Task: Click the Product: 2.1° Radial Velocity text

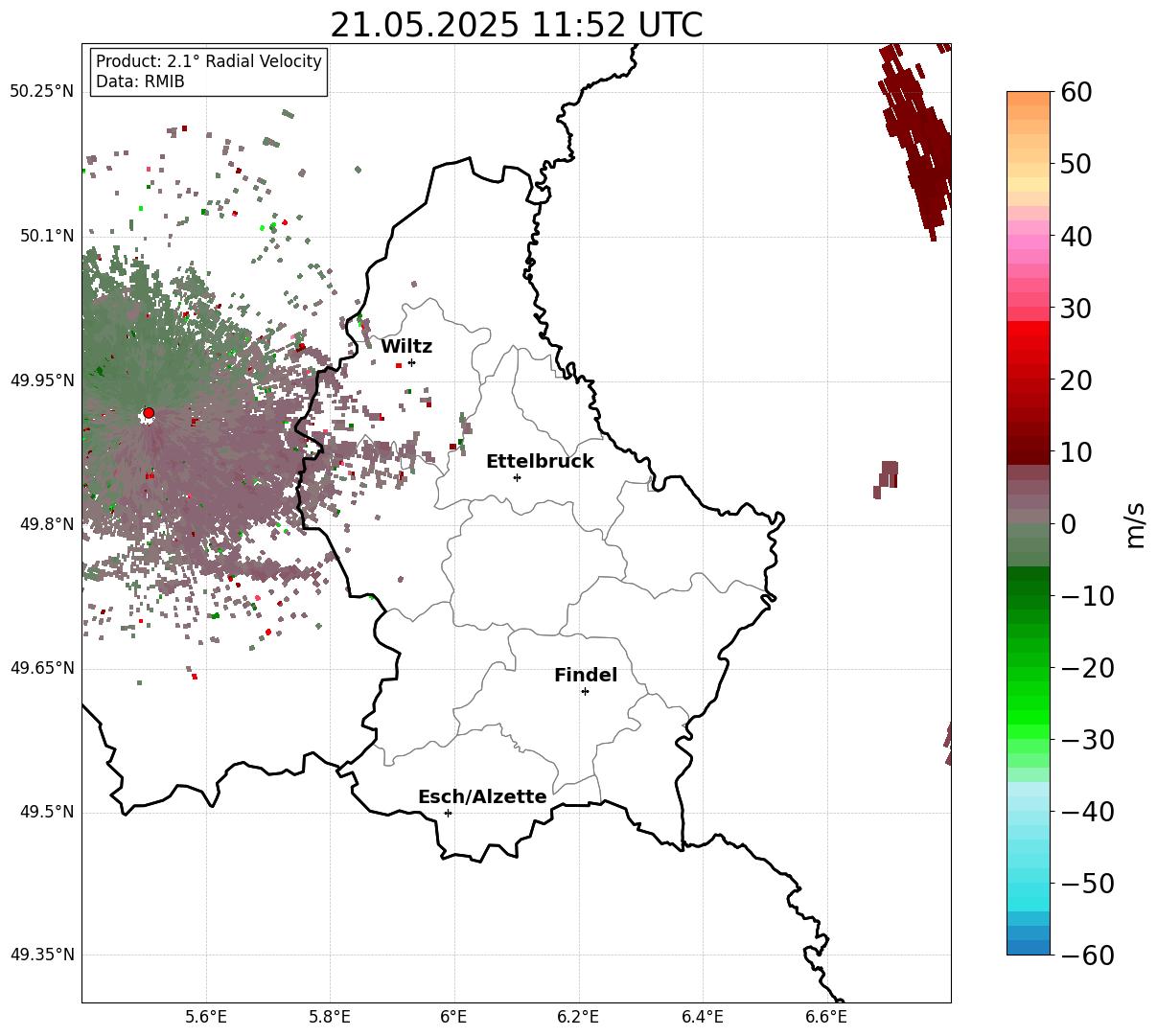Action: tap(209, 61)
